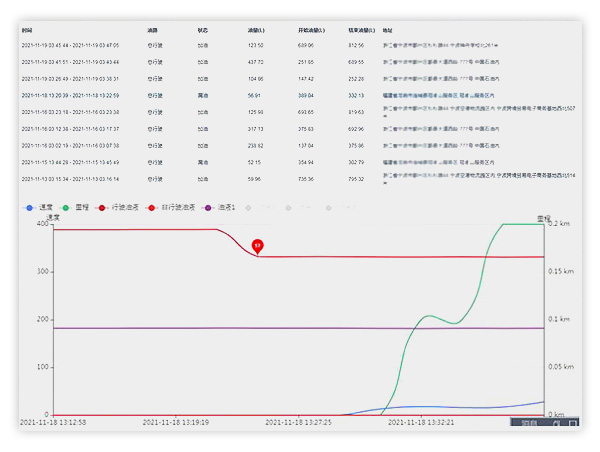Toggle the green 里程 legend series
The image size is (600, 452).
tap(81, 207)
